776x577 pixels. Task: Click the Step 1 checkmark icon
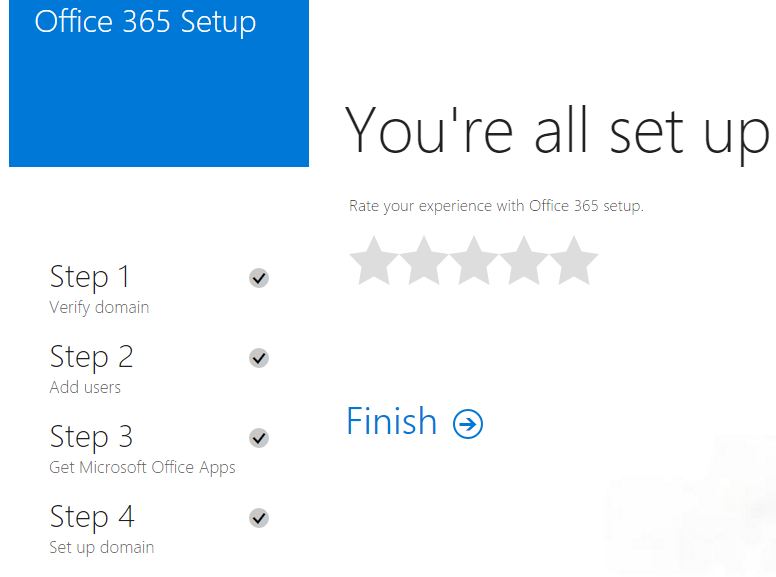(259, 278)
